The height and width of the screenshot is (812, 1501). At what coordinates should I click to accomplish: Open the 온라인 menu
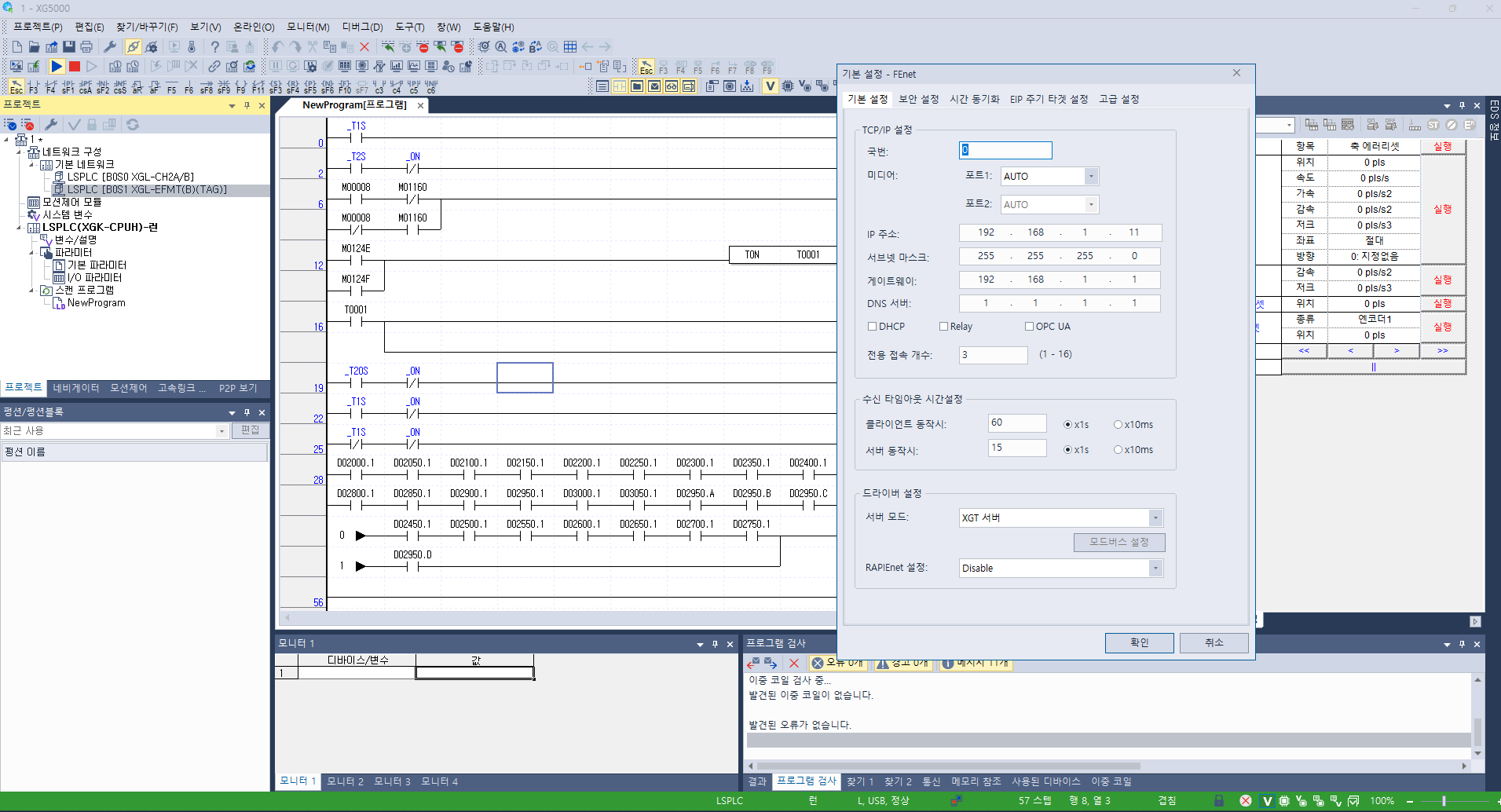254,26
